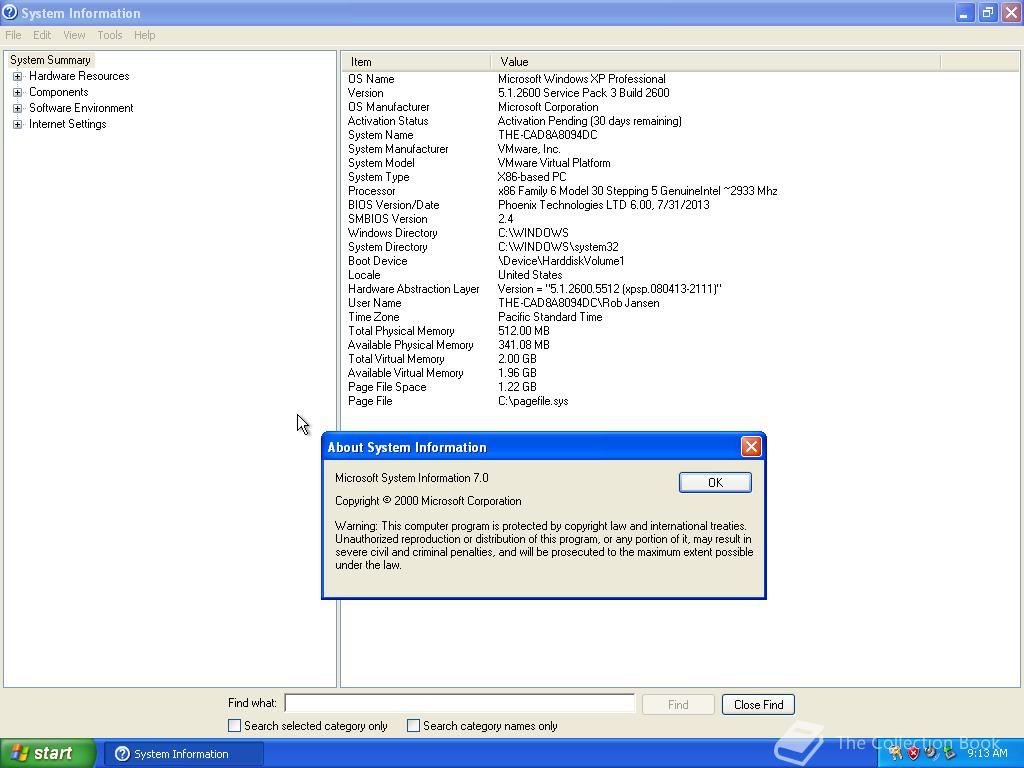Open the File menu

(13, 35)
